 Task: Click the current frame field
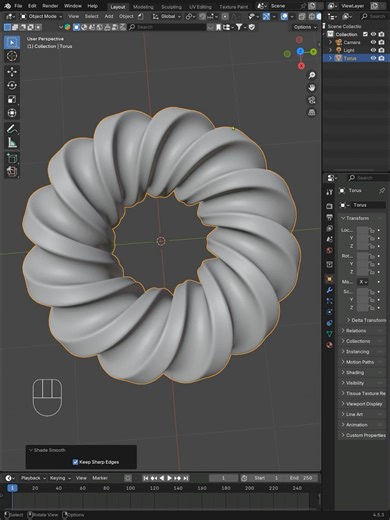(x=223, y=478)
